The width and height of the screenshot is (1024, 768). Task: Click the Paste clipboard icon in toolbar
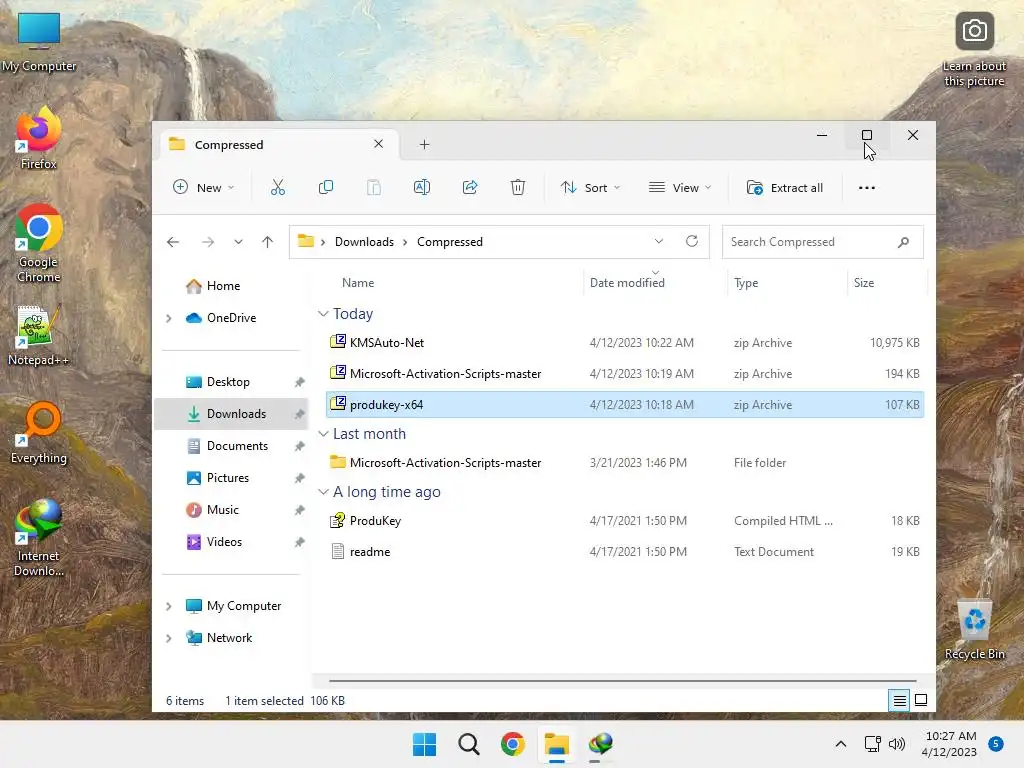(374, 187)
